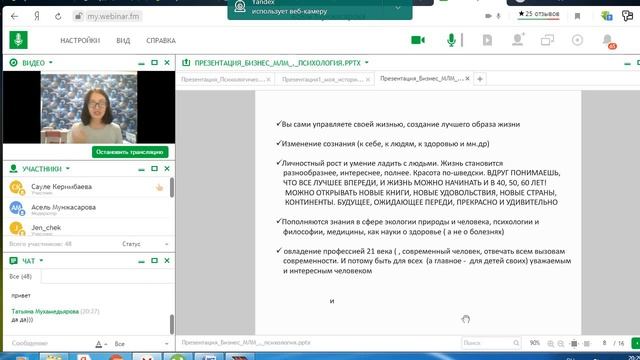This screenshot has width=640, height=360.
Task: Click the fit page view icon
Action: click(574, 343)
